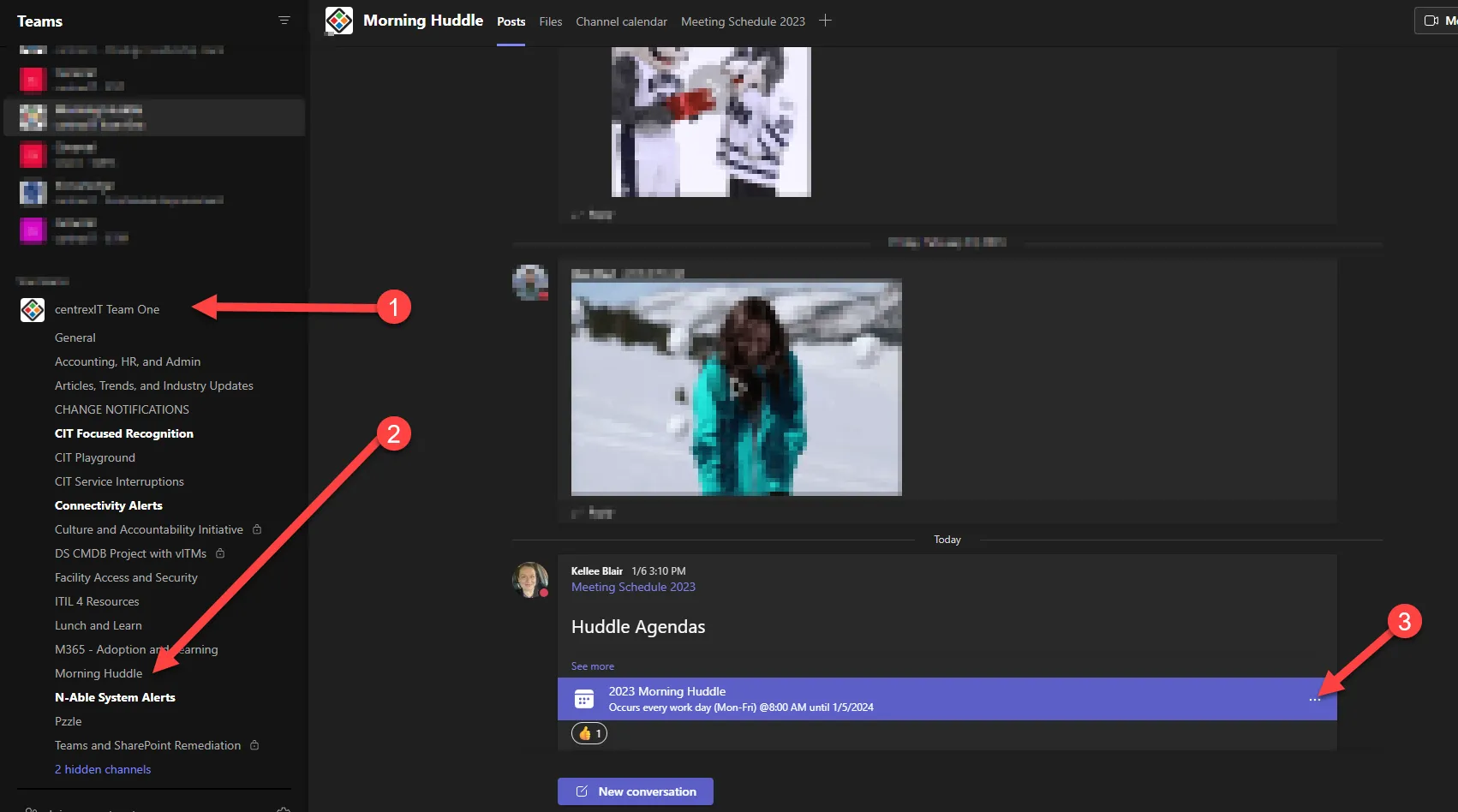The height and width of the screenshot is (812, 1458).
Task: Select the Lunch and Learn channel
Action: click(99, 625)
